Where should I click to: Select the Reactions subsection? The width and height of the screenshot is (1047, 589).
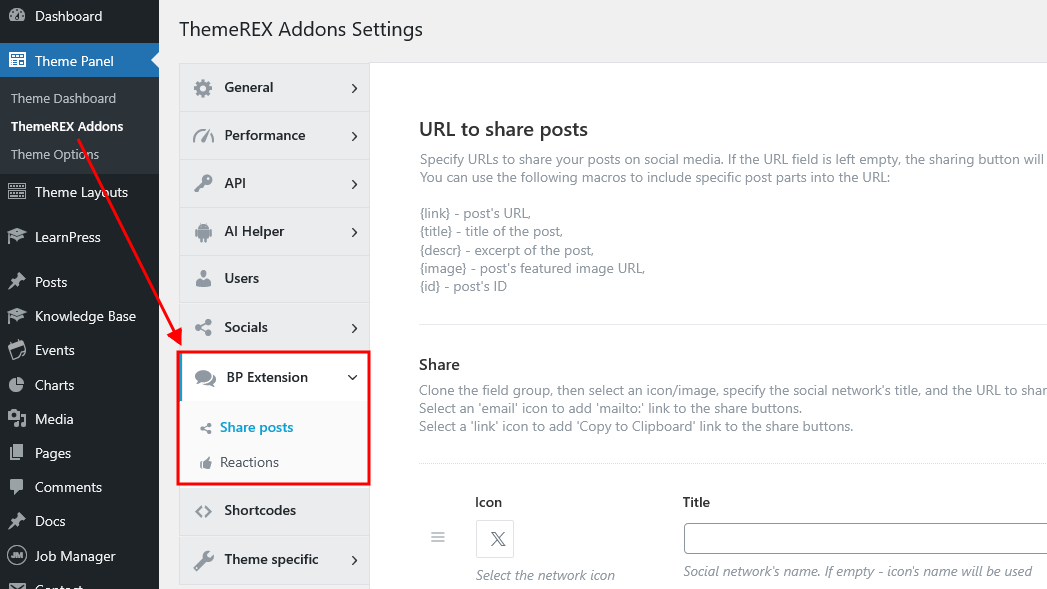[249, 462]
